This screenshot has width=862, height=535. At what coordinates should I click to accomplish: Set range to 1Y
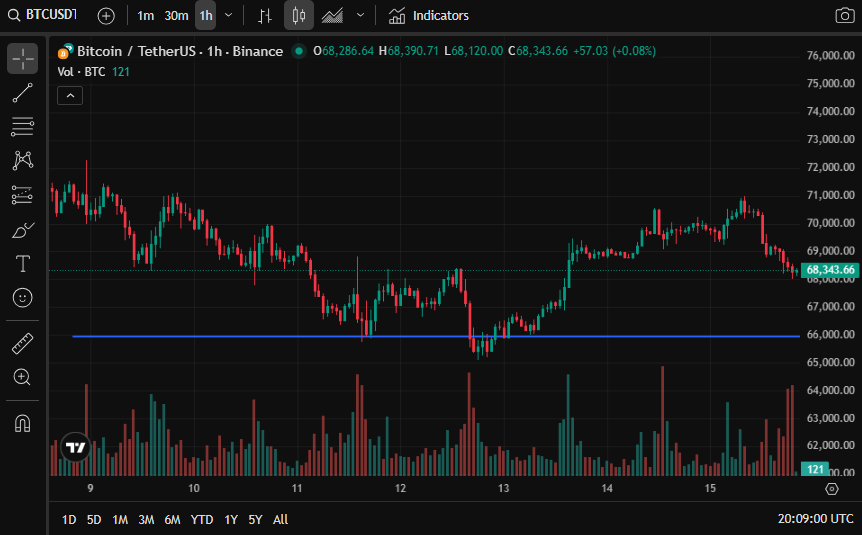coord(231,520)
